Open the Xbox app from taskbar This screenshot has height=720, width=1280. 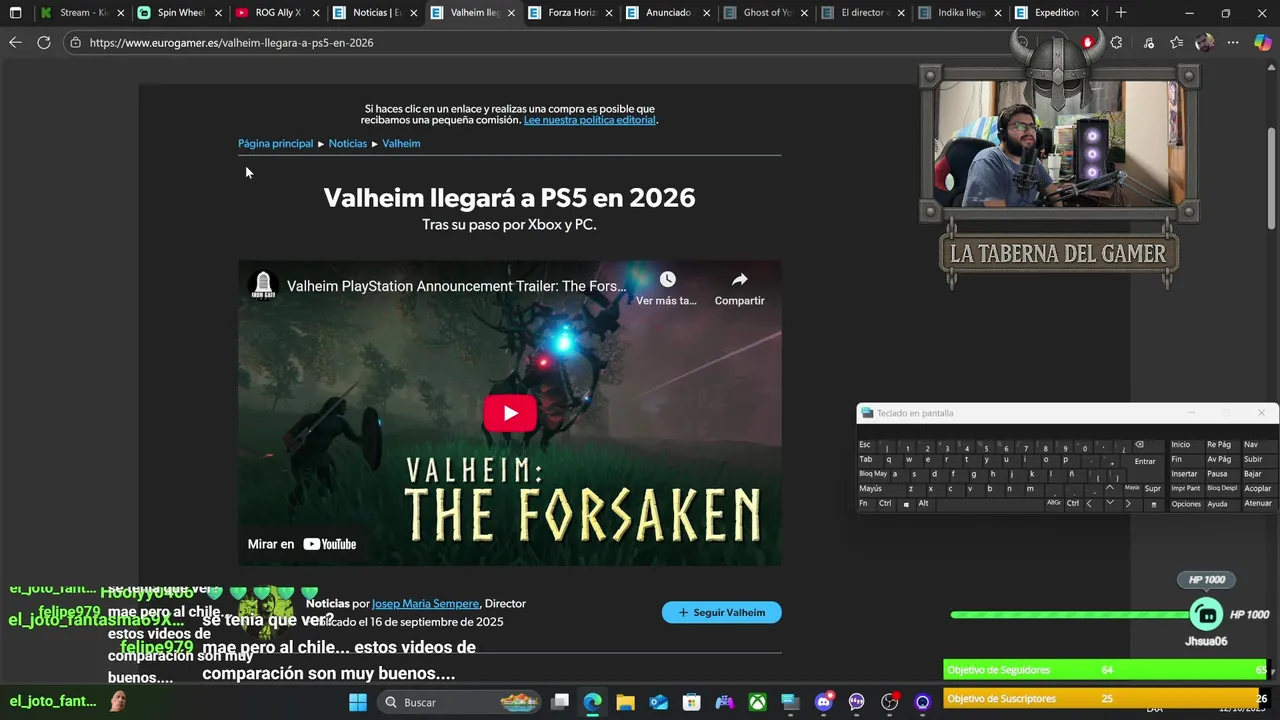click(x=758, y=702)
